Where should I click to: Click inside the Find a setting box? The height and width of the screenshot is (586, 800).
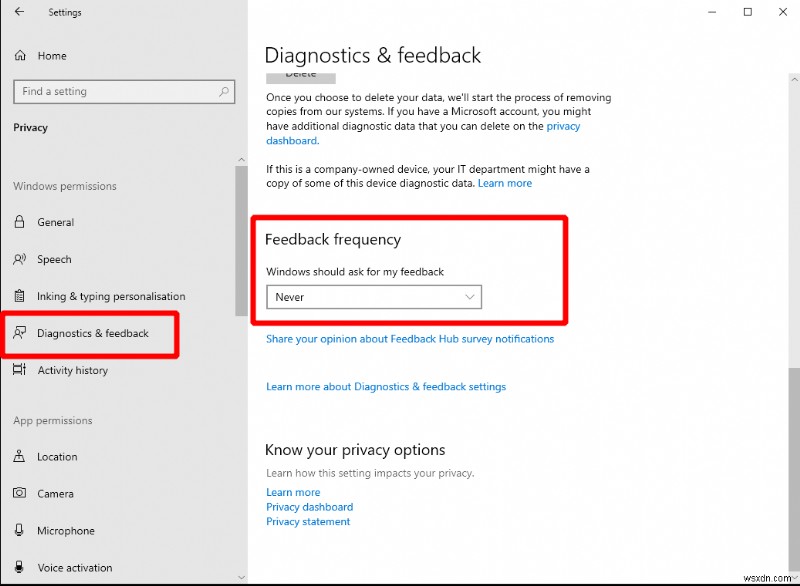[110, 91]
